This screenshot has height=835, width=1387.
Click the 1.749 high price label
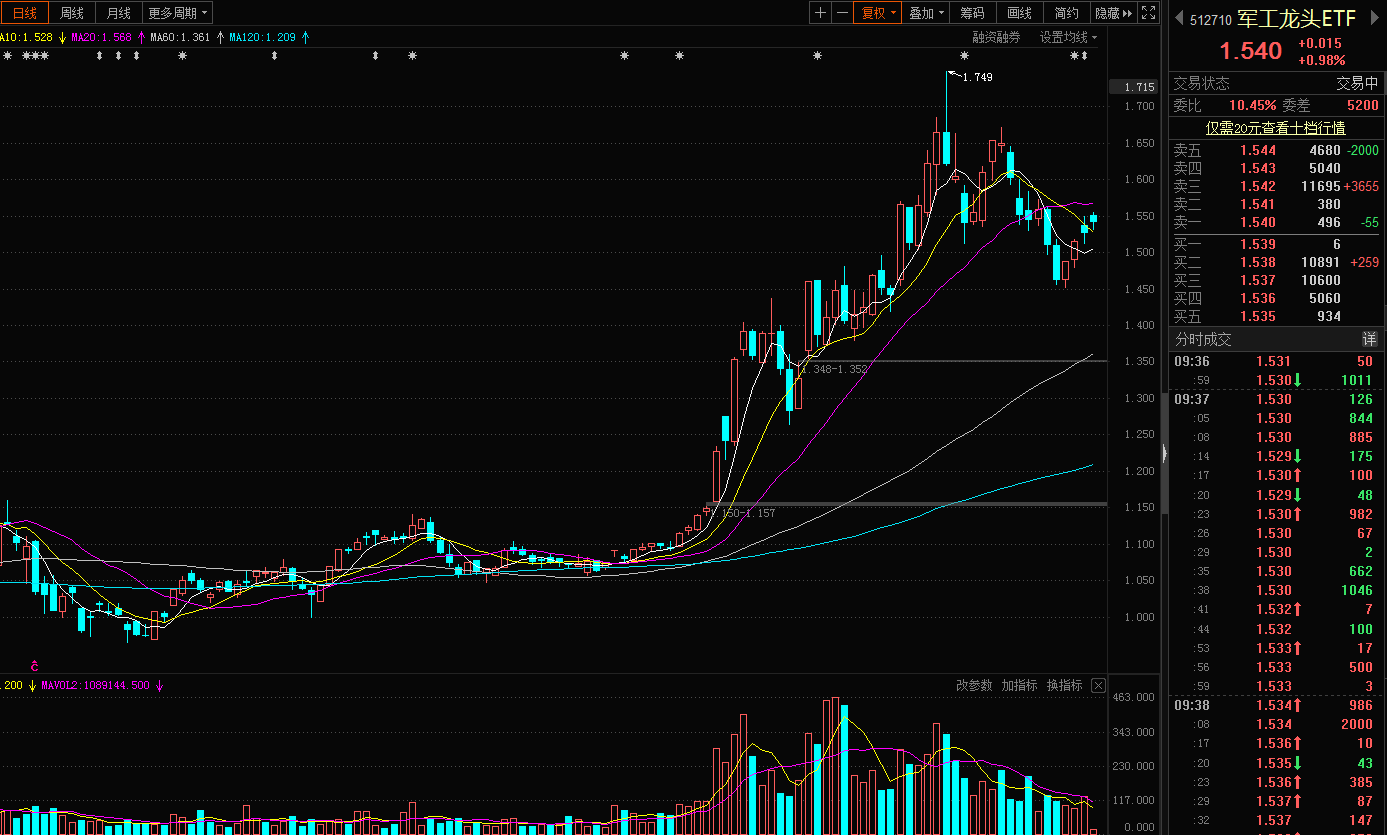(x=977, y=77)
